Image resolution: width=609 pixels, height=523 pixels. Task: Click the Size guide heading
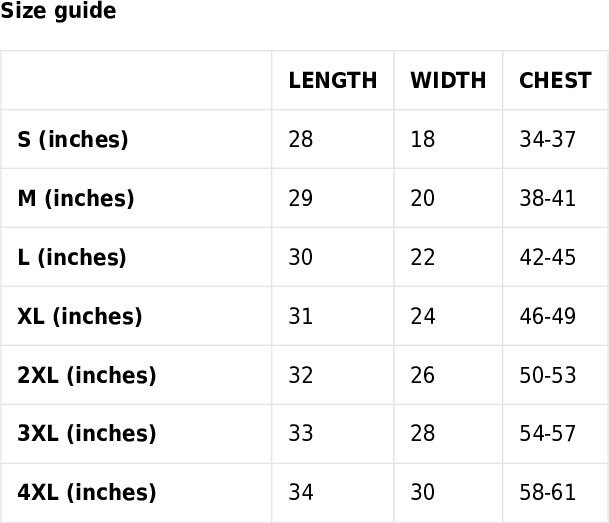[x=58, y=10]
